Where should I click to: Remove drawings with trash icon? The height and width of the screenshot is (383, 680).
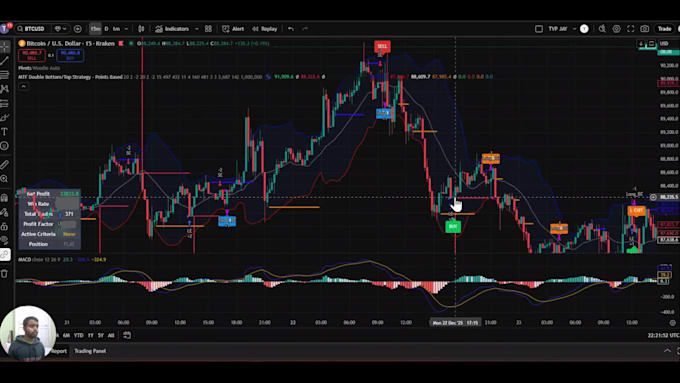[5, 274]
